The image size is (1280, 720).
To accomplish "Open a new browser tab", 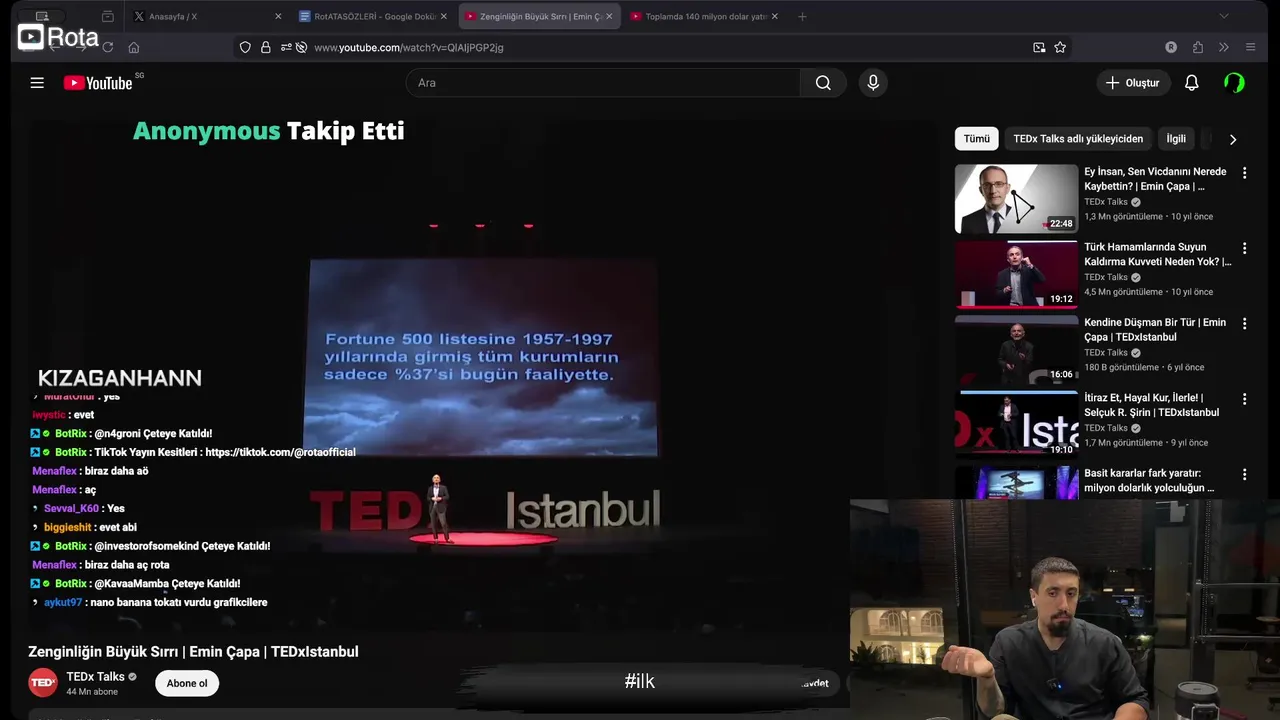I will click(x=802, y=16).
